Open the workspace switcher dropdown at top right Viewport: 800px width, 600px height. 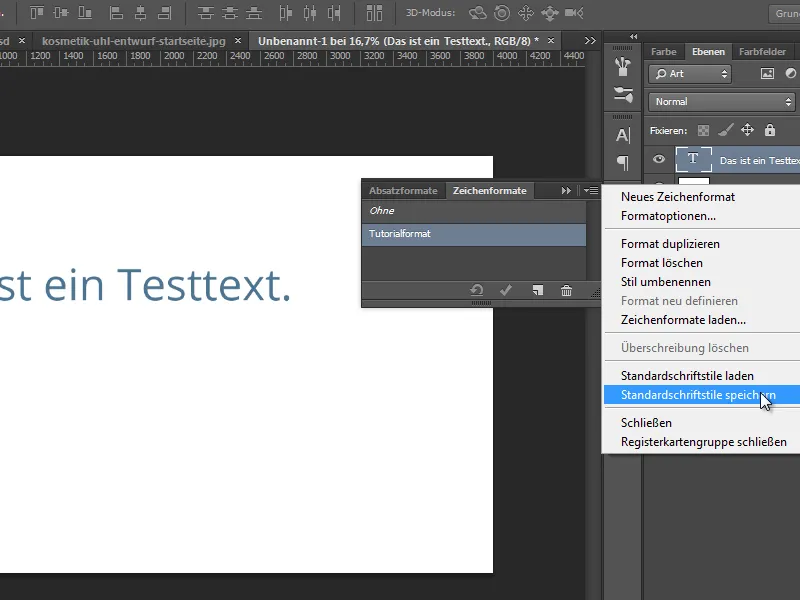[x=785, y=13]
